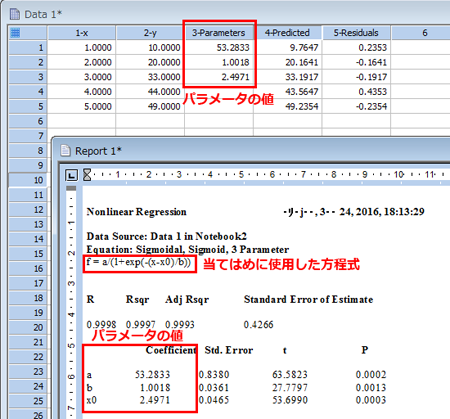The height and width of the screenshot is (419, 450).
Task: Click P value 0.0013
Action: tap(371, 387)
